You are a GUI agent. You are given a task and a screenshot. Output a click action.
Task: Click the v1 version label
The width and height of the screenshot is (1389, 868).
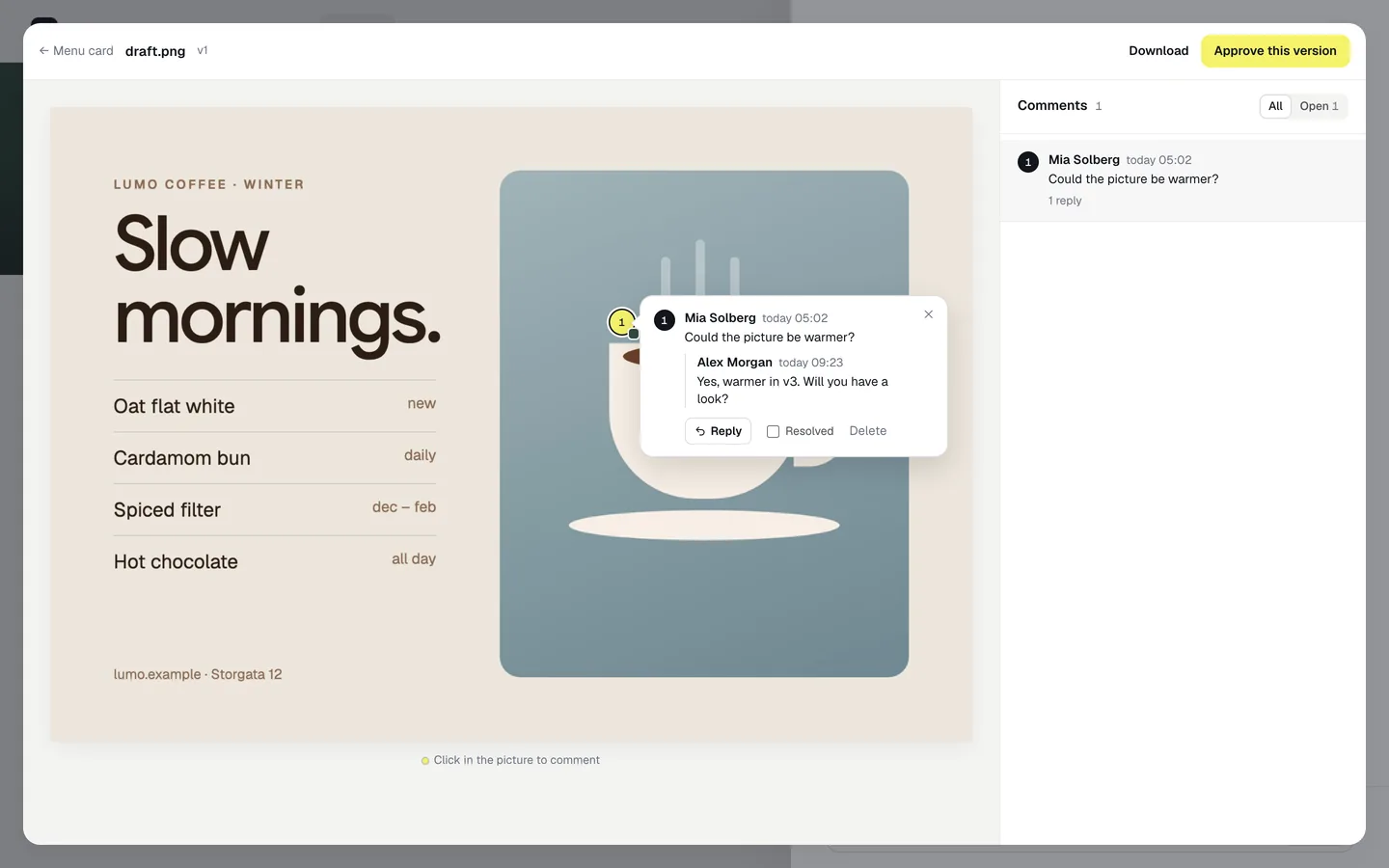(x=203, y=50)
